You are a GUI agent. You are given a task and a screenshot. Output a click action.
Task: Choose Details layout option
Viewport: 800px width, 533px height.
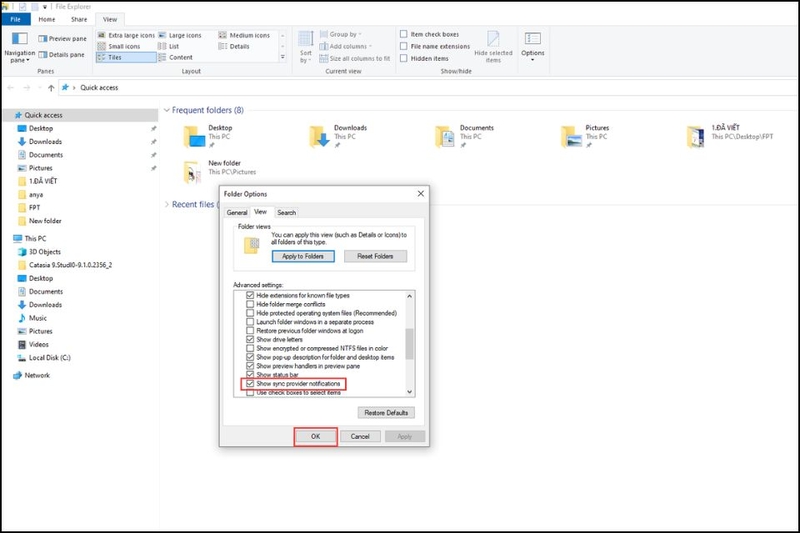click(234, 46)
